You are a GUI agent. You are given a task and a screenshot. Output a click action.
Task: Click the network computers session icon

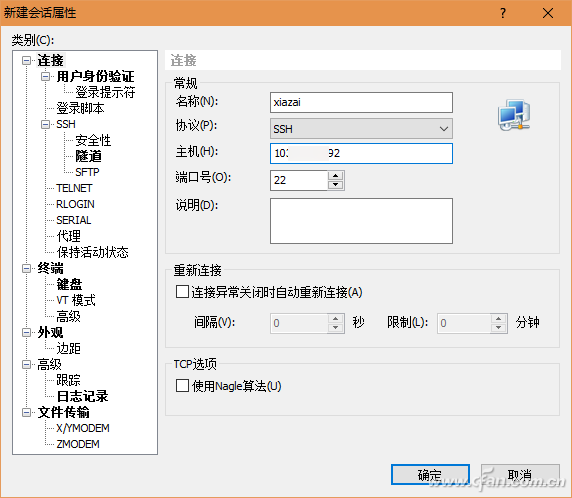coord(514,115)
